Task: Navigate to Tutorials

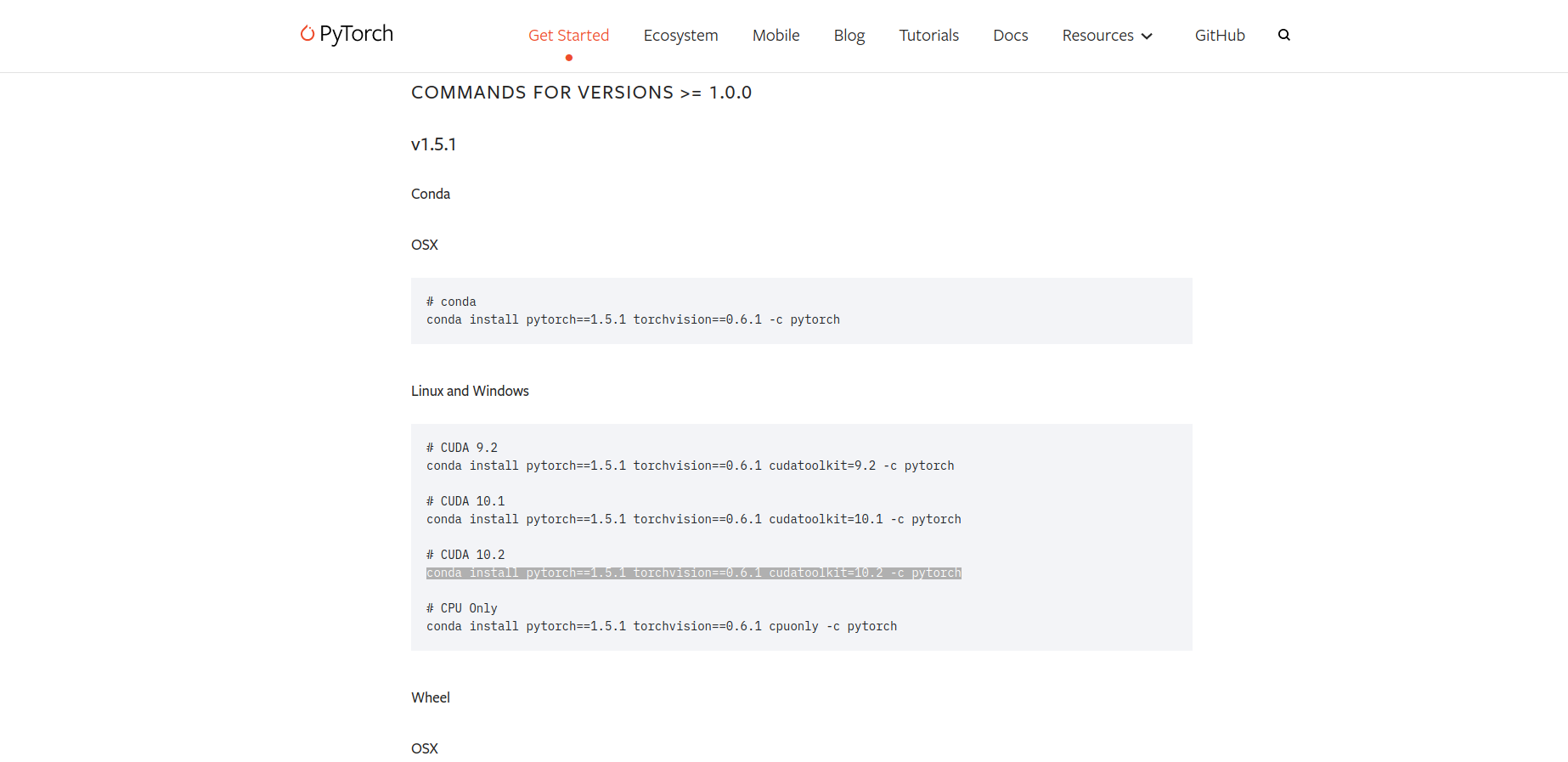Action: [928, 35]
